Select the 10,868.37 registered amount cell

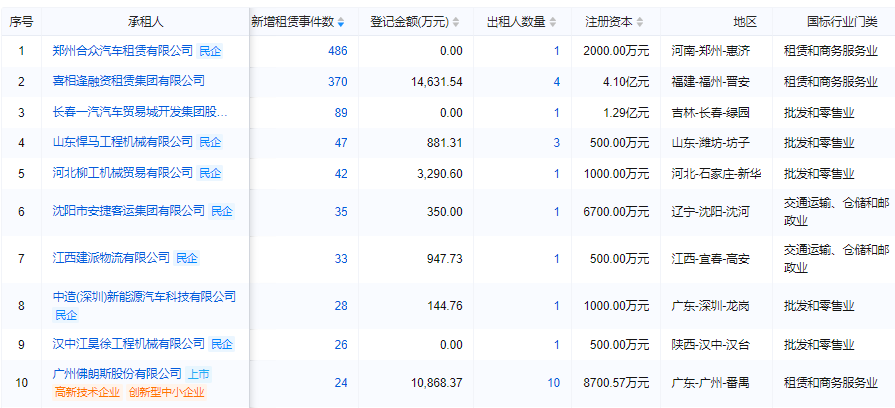point(437,383)
